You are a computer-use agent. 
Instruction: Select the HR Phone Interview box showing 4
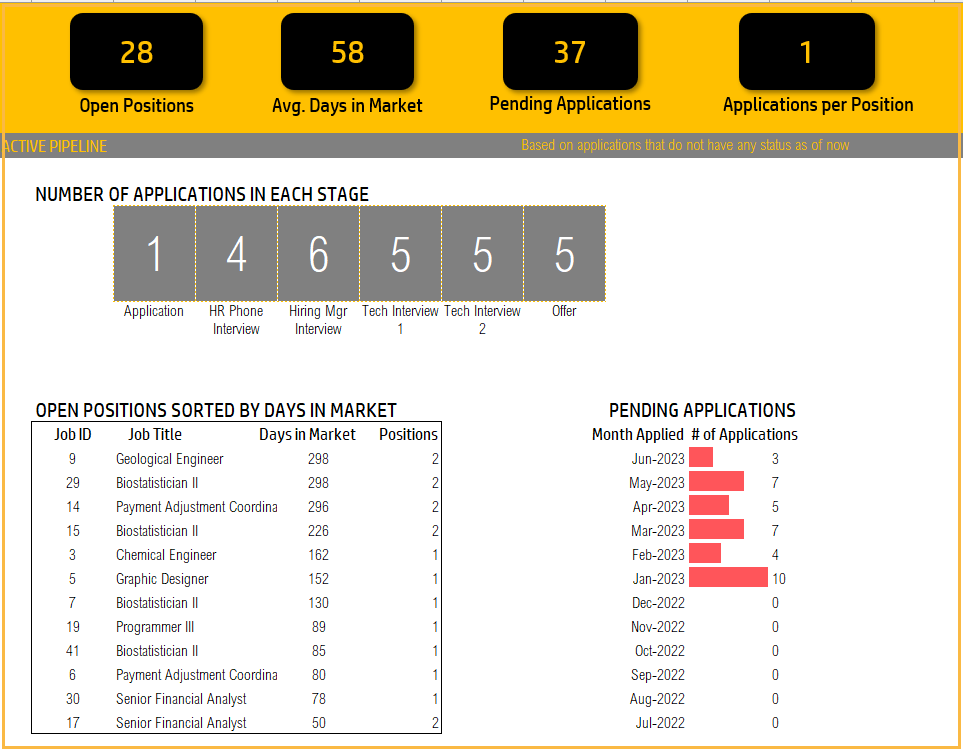point(236,254)
